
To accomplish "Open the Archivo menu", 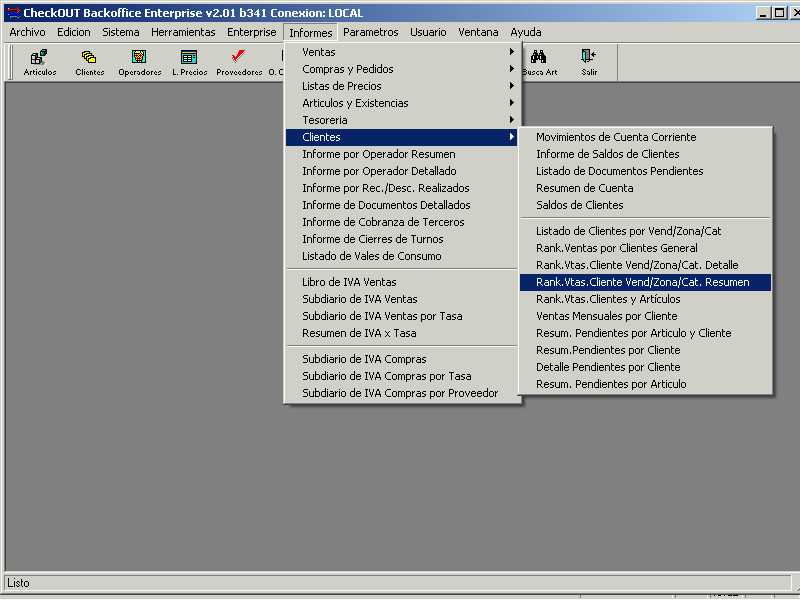I will 27,32.
